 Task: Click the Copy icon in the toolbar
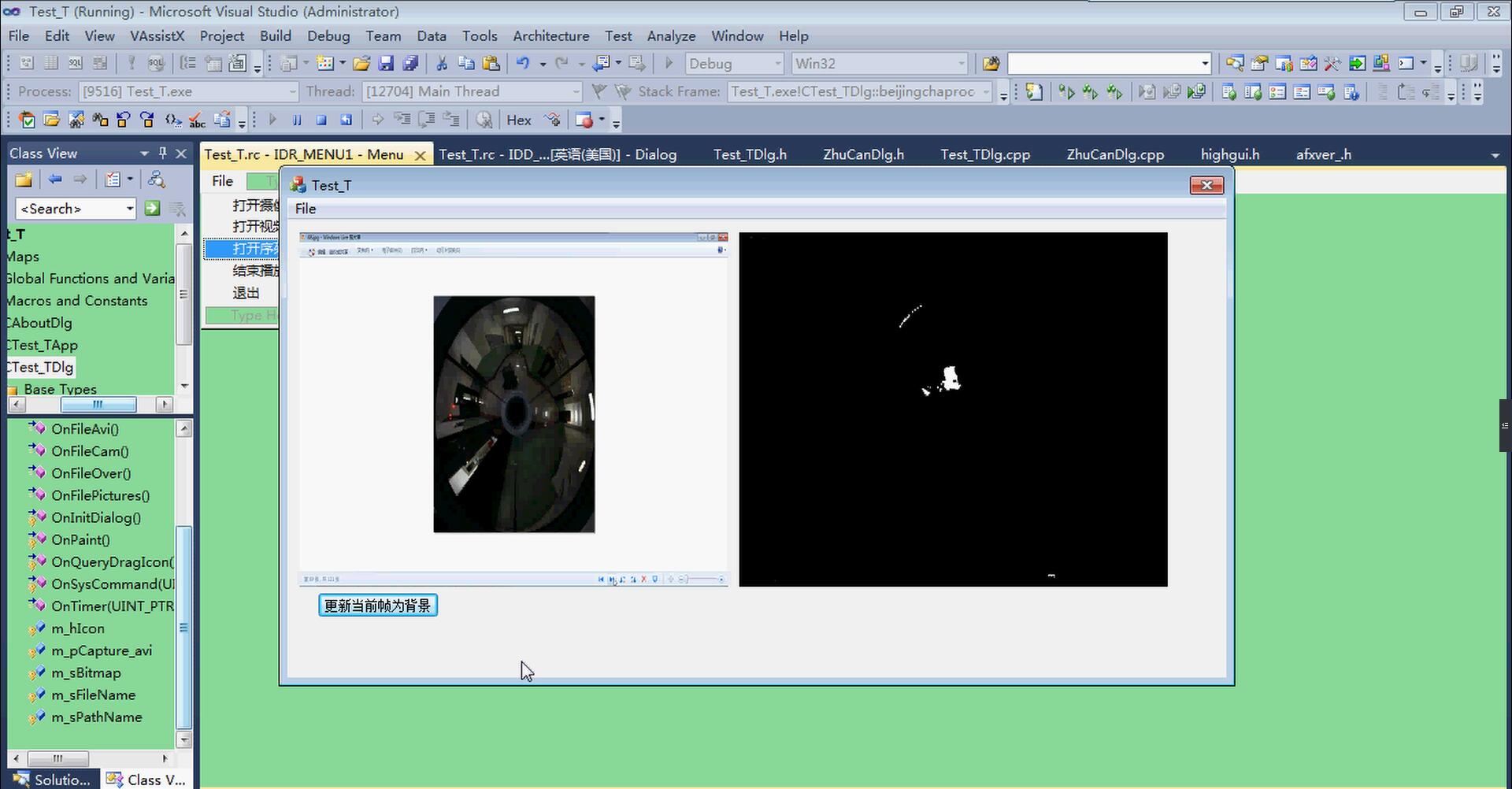(x=466, y=64)
